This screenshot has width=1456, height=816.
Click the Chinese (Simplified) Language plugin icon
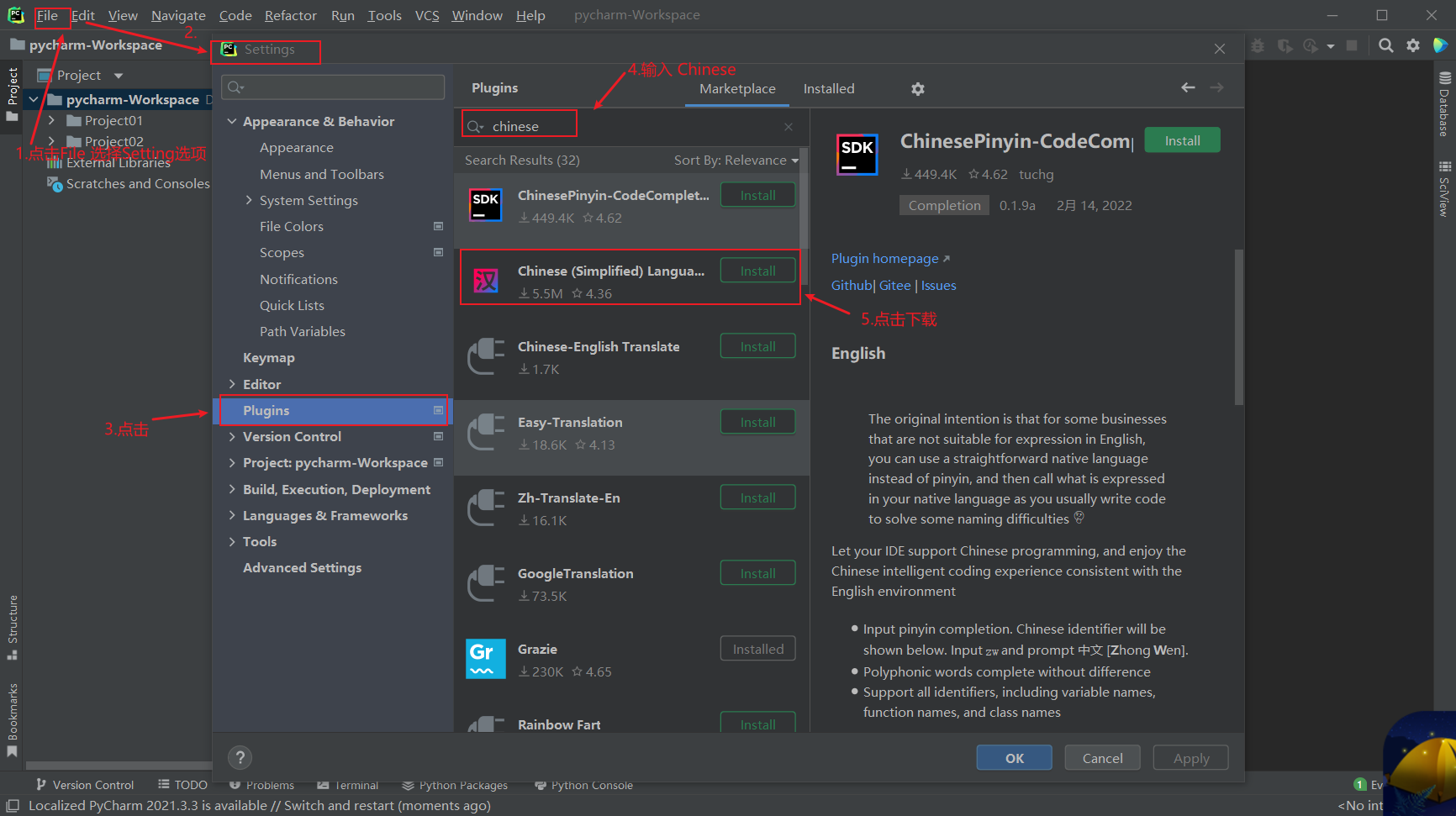[486, 280]
